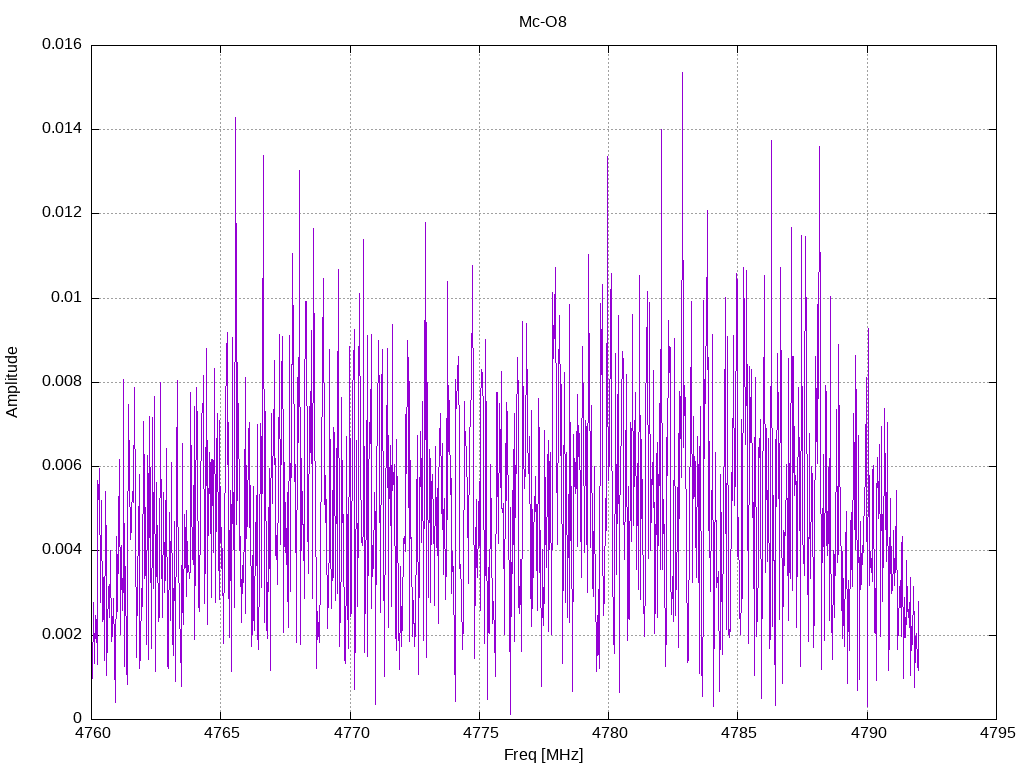The width and height of the screenshot is (1024, 768).
Task: Click the 0.016 y-axis tick label
Action: point(62,44)
